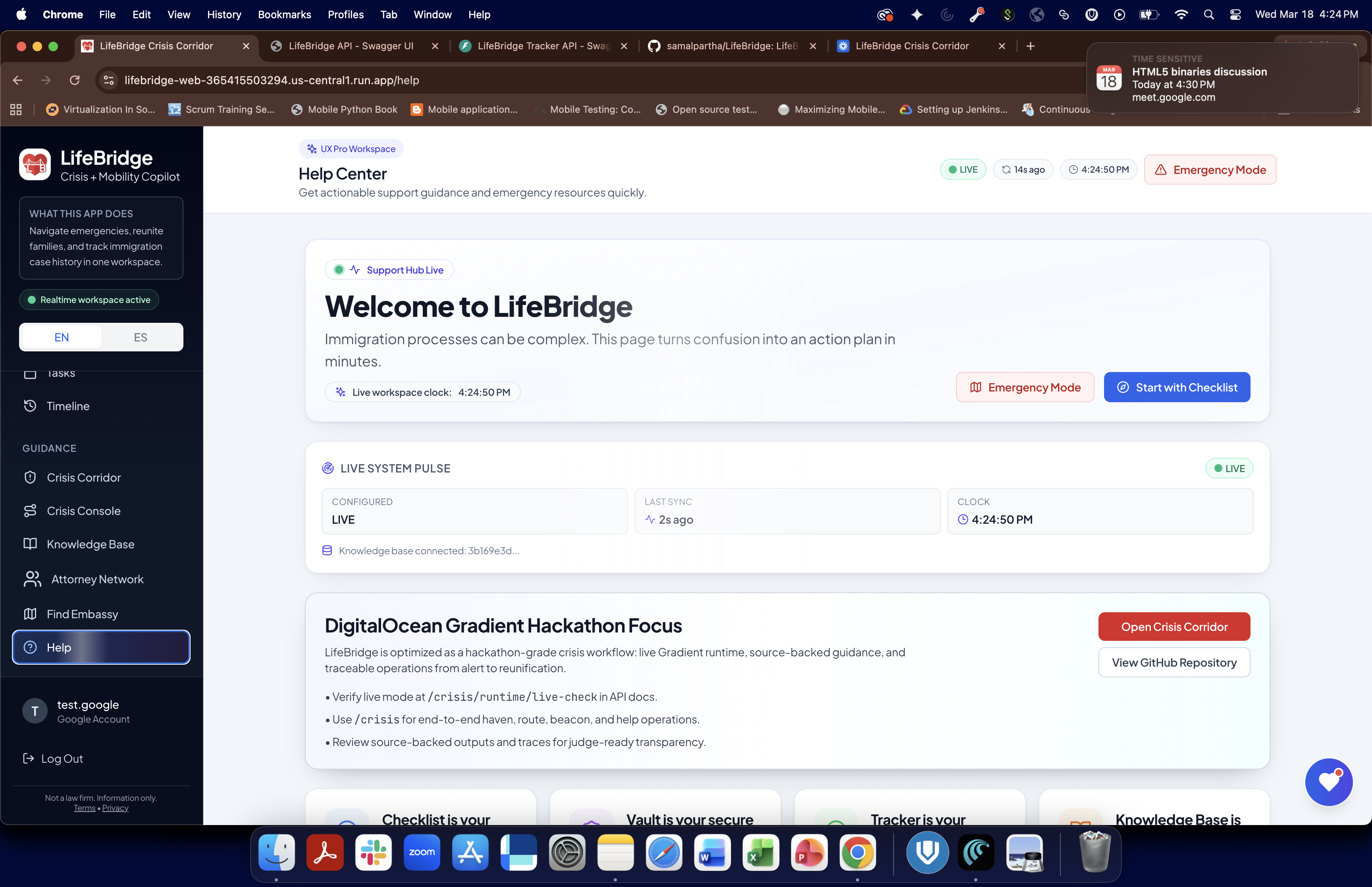The height and width of the screenshot is (887, 1372).
Task: Click View GitHub Repository button
Action: [x=1174, y=662]
